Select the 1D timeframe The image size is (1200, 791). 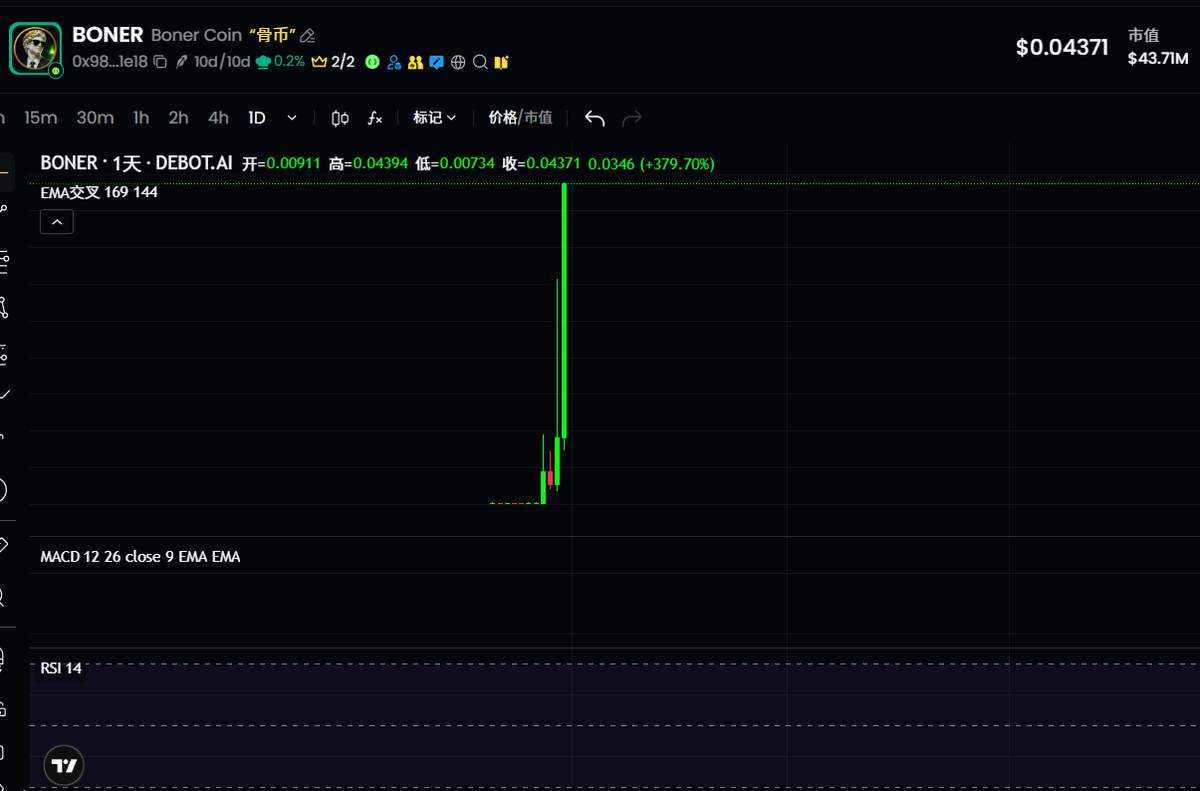coord(257,118)
